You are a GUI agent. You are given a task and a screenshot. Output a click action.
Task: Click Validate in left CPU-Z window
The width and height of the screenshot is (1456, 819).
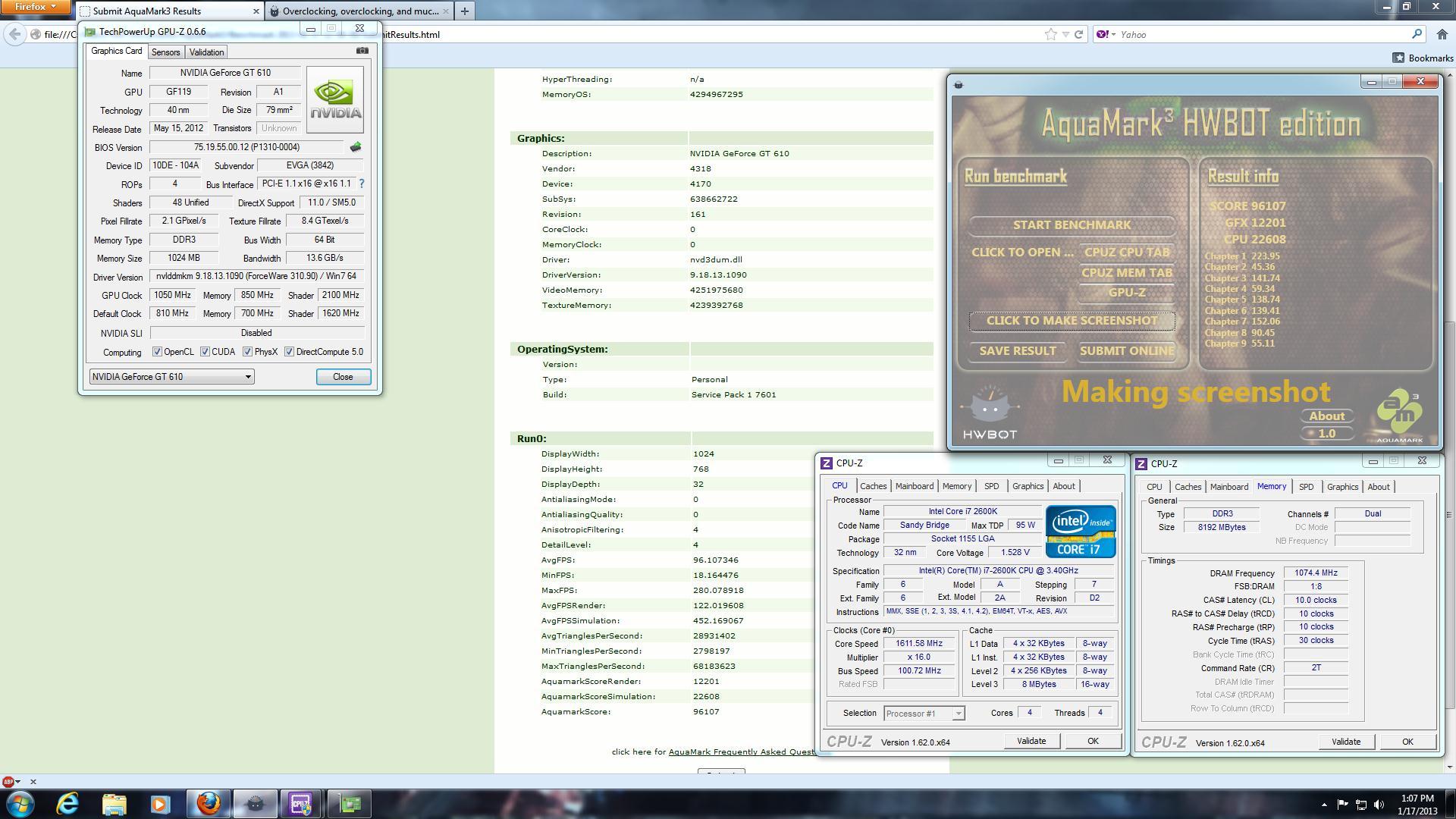coord(1031,741)
